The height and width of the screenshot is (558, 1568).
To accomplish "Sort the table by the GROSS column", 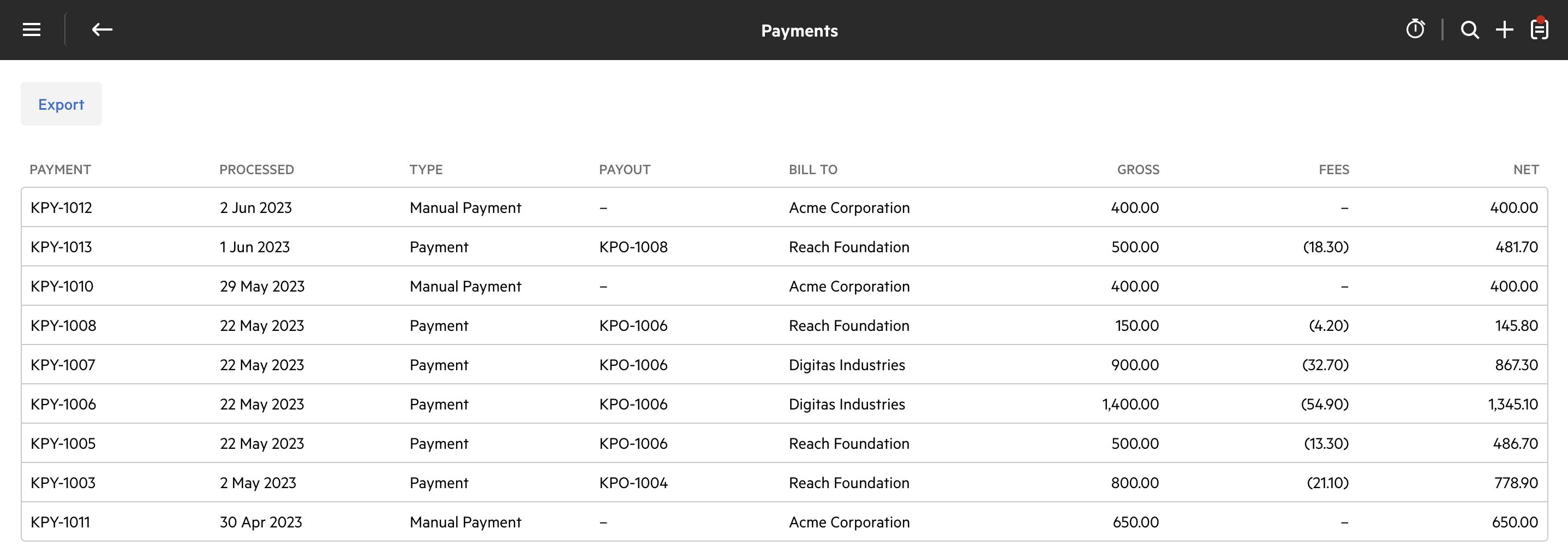I will pyautogui.click(x=1138, y=169).
